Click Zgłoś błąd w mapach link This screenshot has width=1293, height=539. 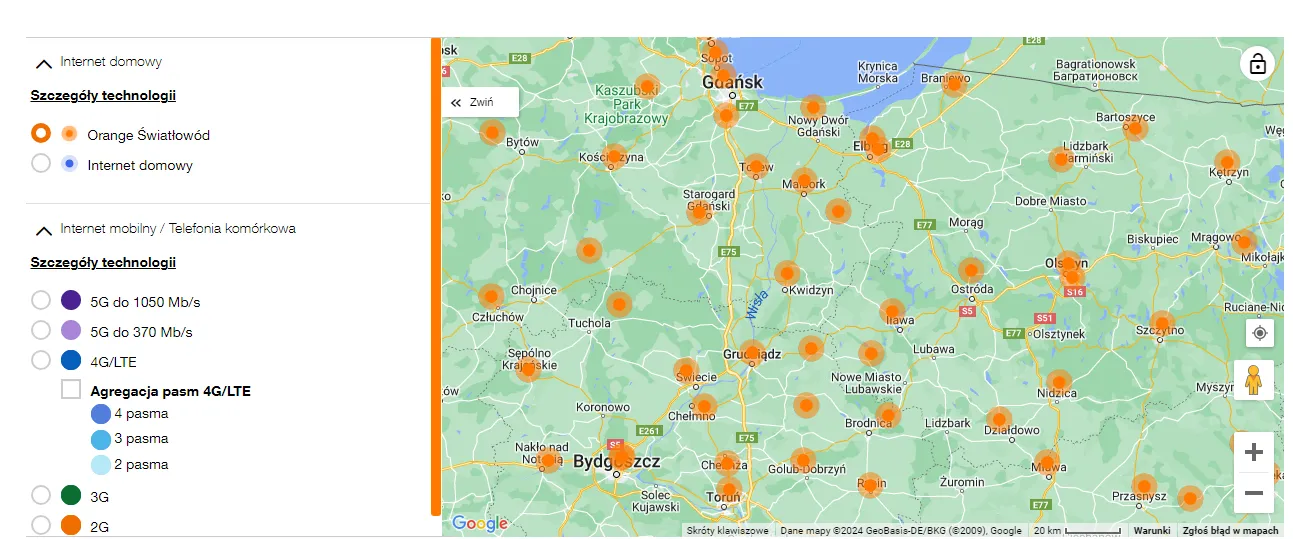(x=1230, y=531)
